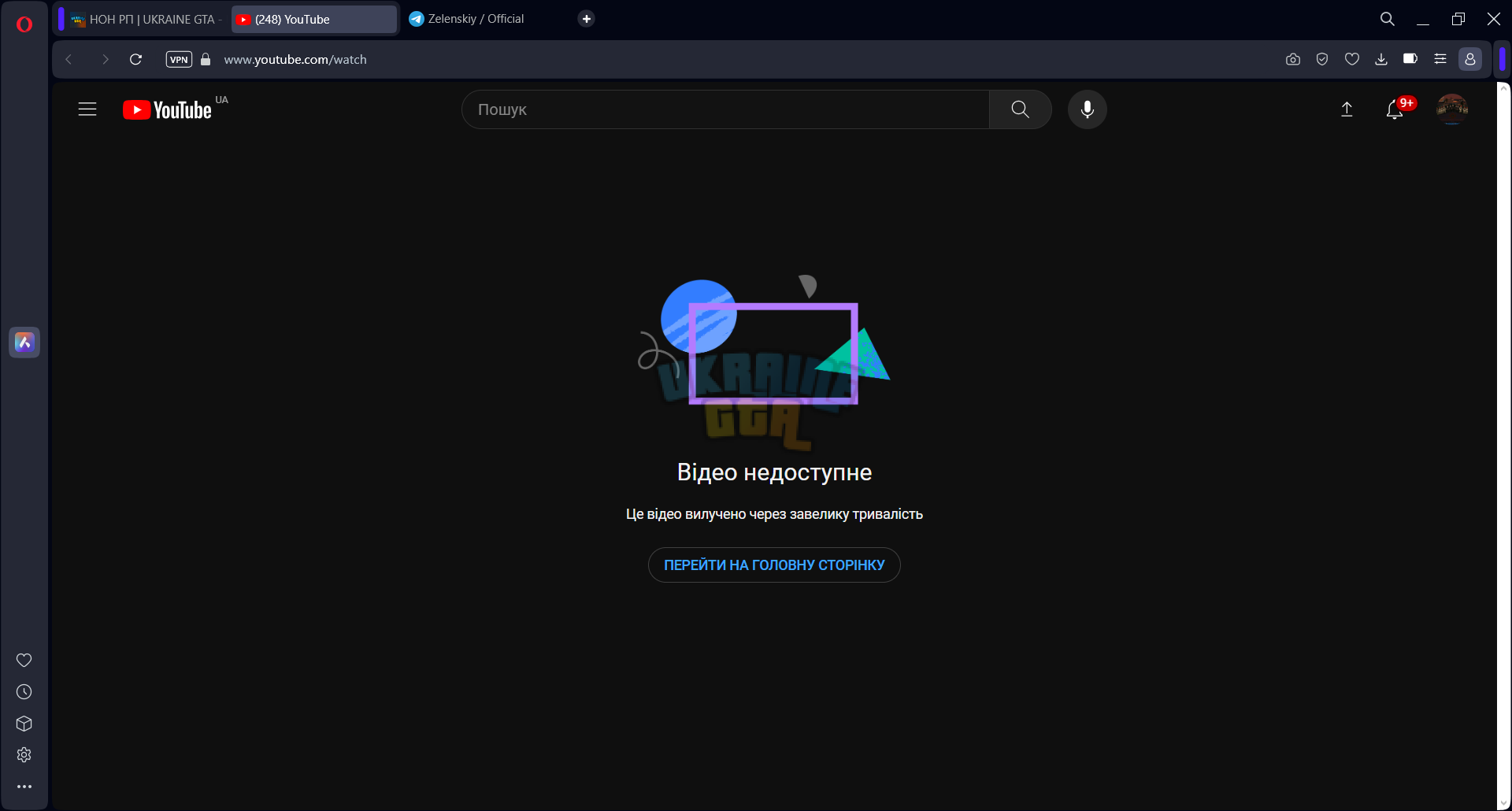Viewport: 1512px width, 811px height.
Task: Add page to bookmarks heart icon
Action: click(1352, 59)
